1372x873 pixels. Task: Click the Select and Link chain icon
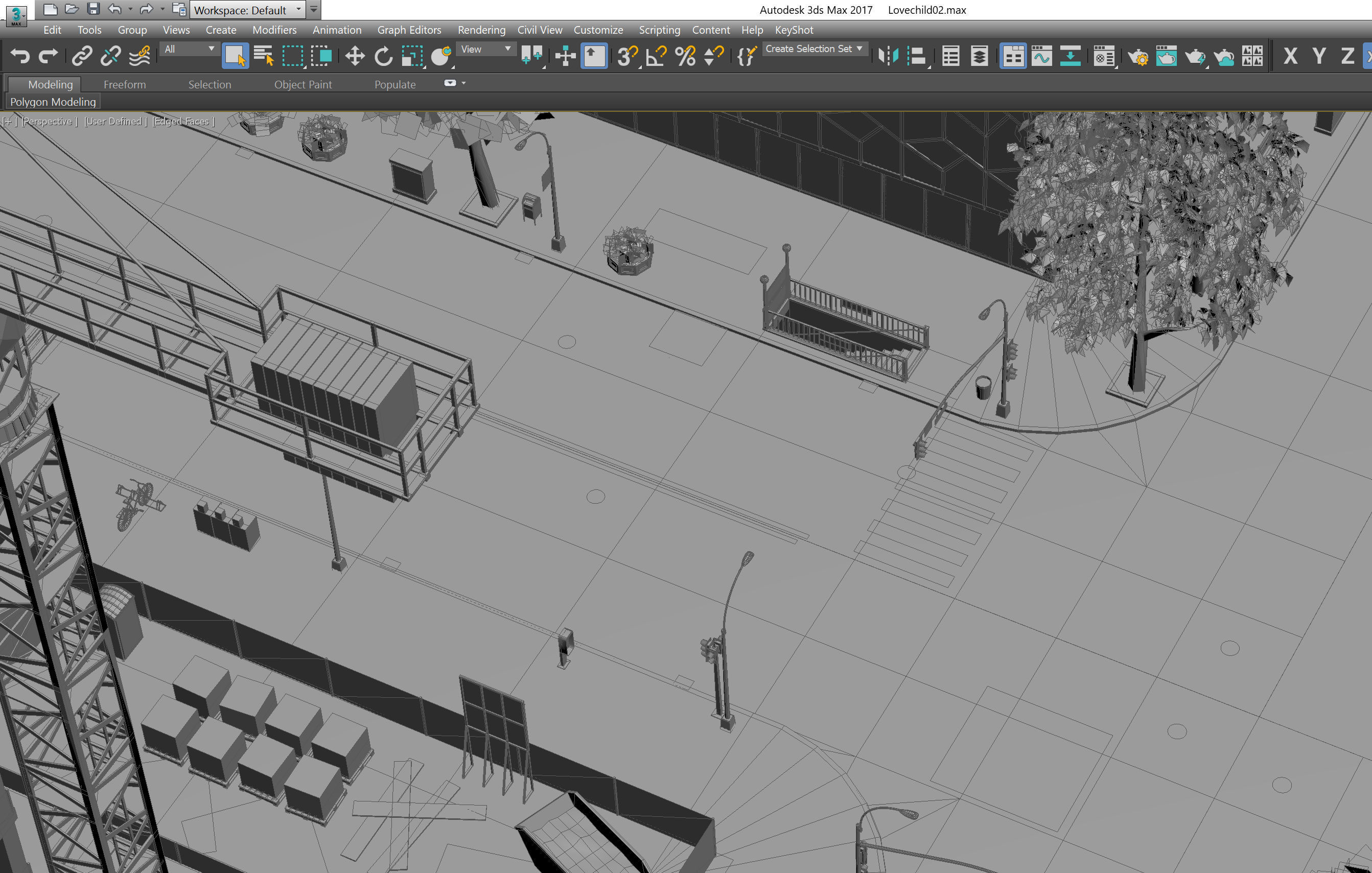(x=82, y=56)
